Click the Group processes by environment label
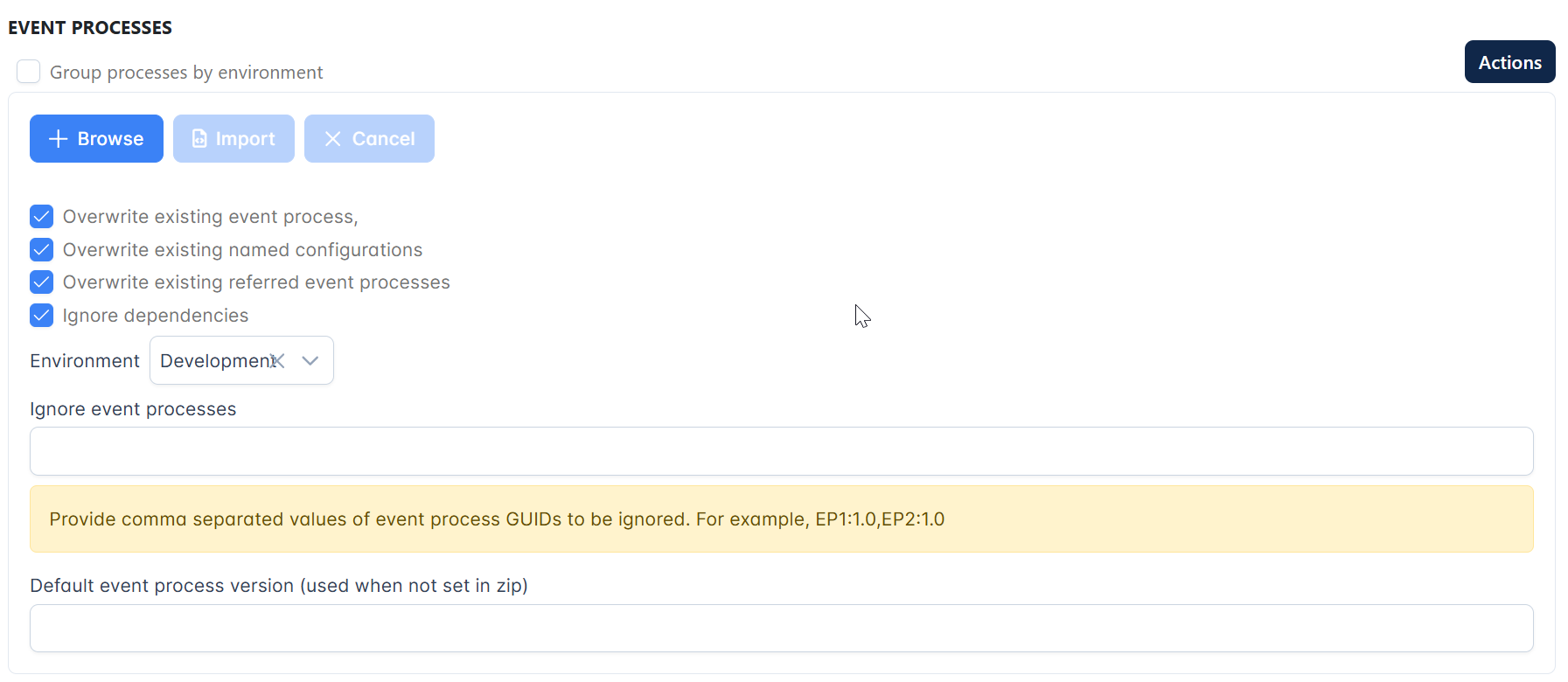This screenshot has width=1568, height=682. tap(186, 73)
